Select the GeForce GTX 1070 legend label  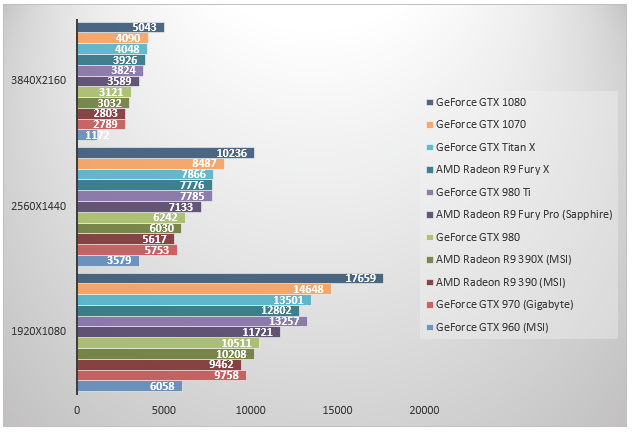coord(480,125)
